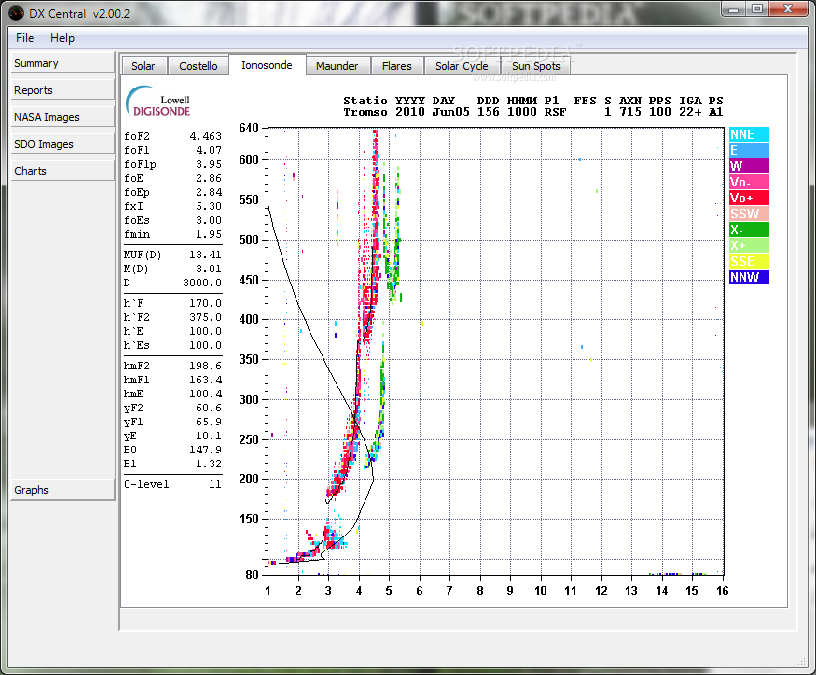Viewport: 816px width, 675px height.
Task: Open SDO Images section
Action: [62, 144]
